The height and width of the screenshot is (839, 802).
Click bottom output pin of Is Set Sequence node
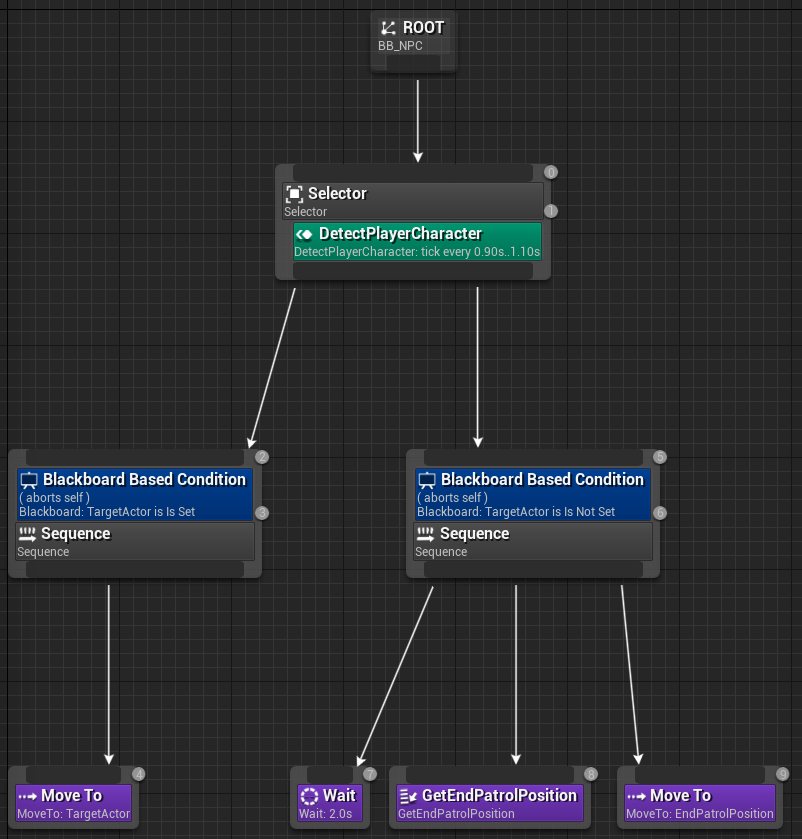click(x=135, y=569)
